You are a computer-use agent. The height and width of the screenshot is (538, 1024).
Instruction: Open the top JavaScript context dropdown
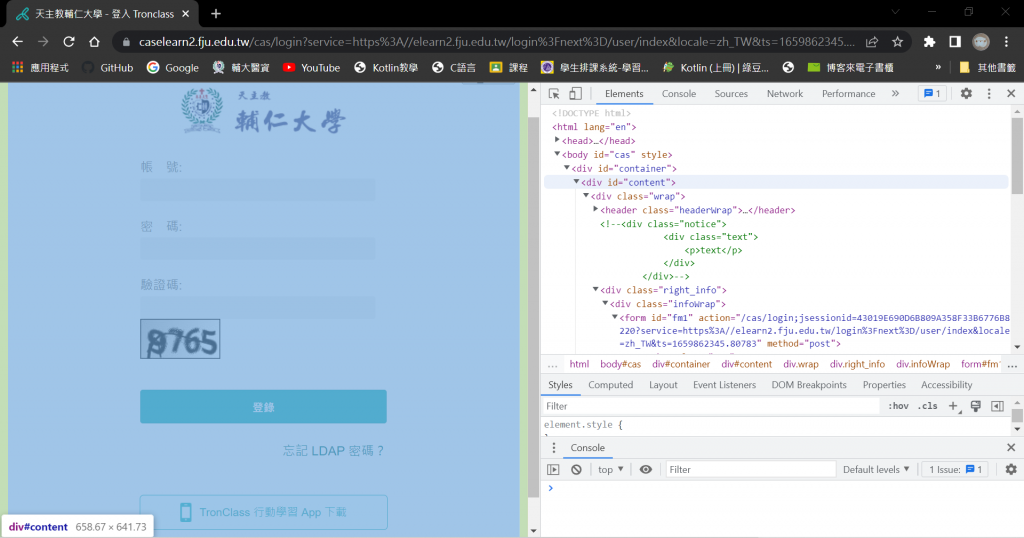coord(611,469)
